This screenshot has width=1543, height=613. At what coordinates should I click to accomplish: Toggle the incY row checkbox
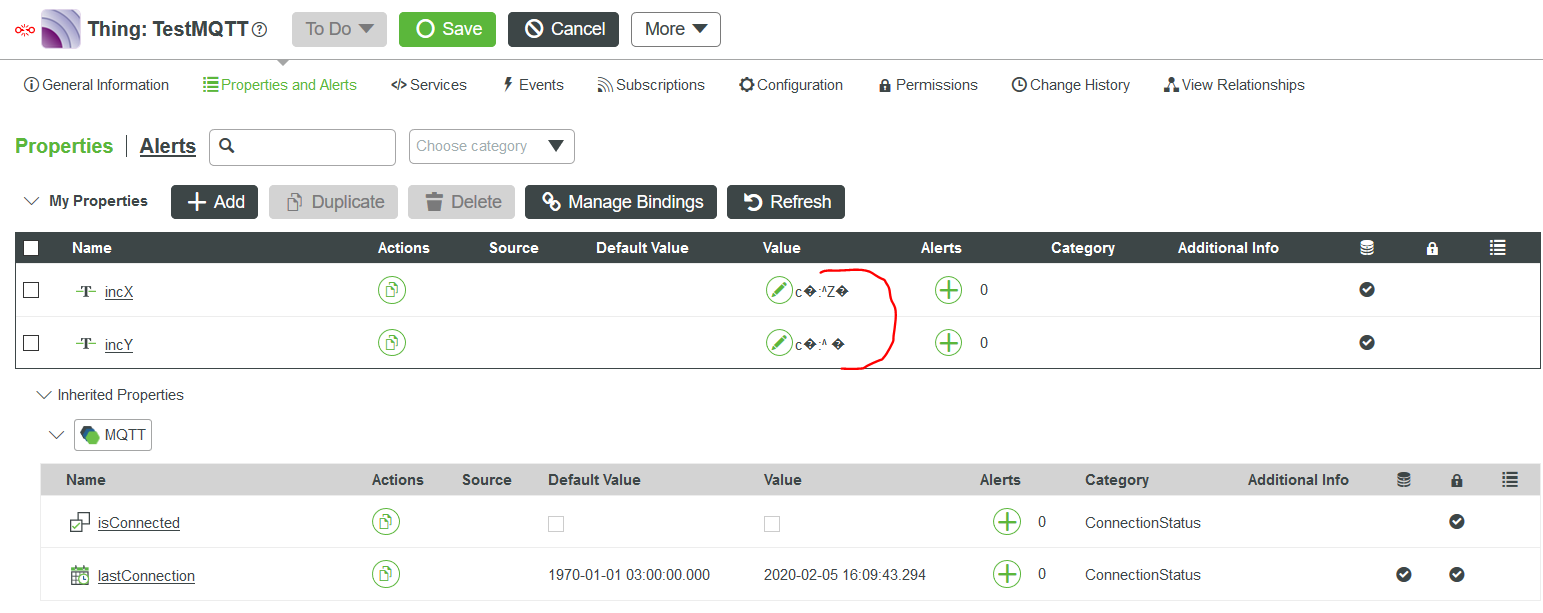pyautogui.click(x=31, y=343)
